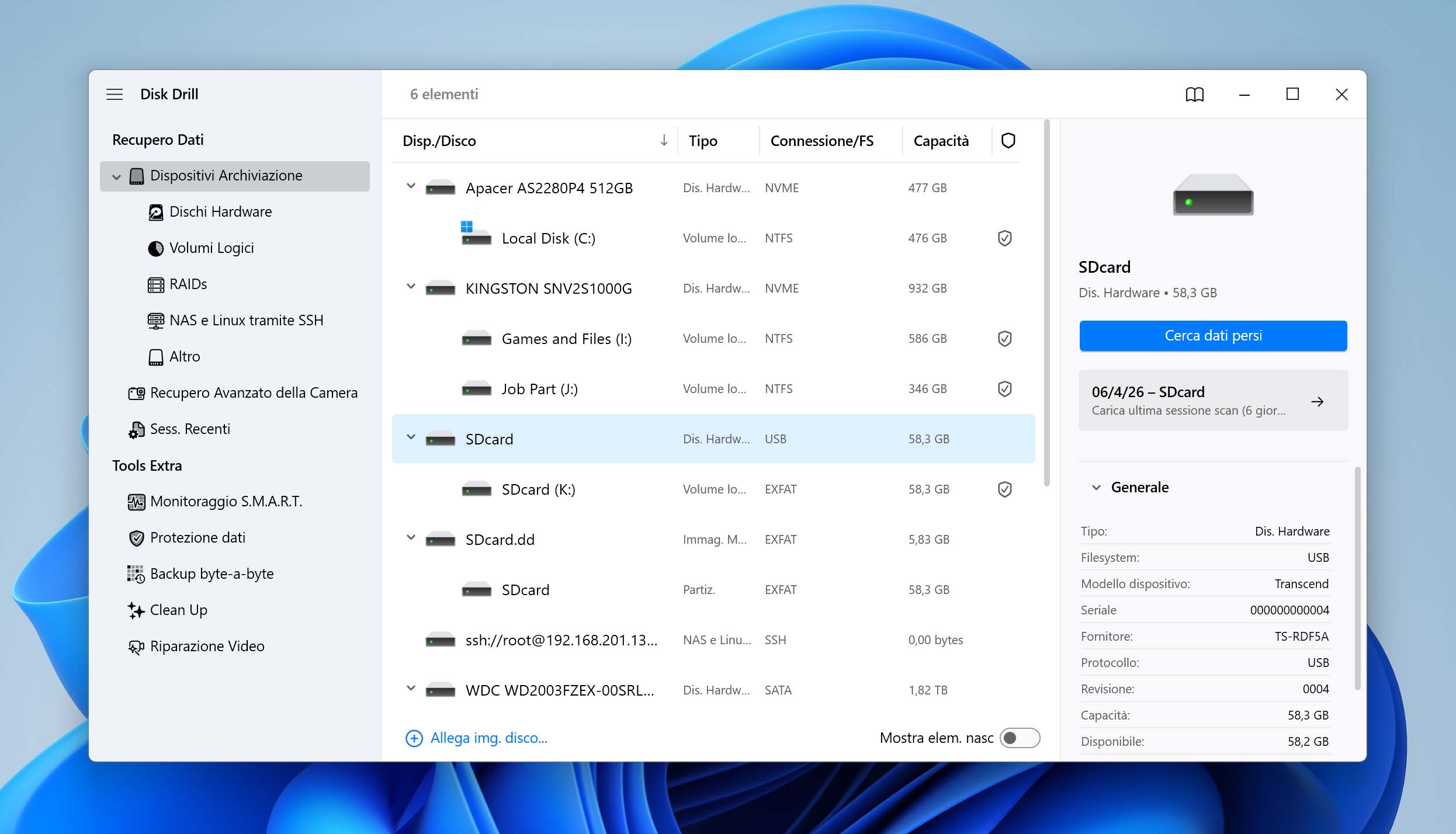The width and height of the screenshot is (1456, 834).
Task: Click the Volumi Logici pie icon
Action: point(155,248)
